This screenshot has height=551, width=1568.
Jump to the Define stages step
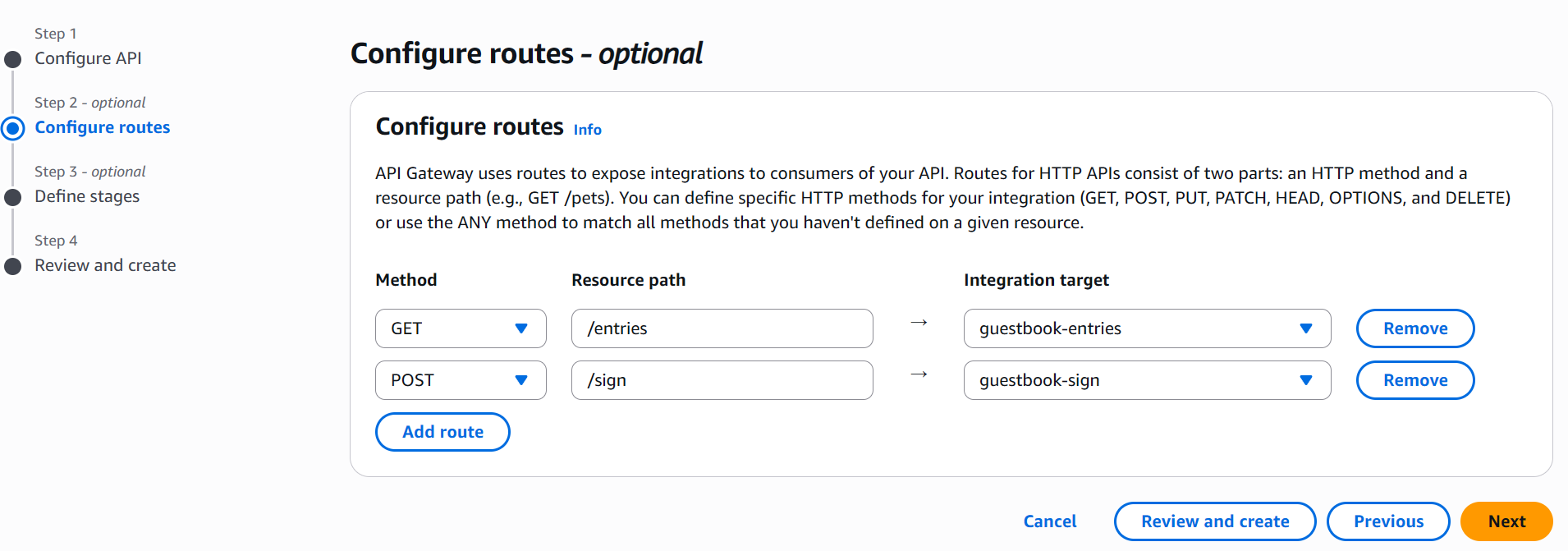[x=87, y=196]
